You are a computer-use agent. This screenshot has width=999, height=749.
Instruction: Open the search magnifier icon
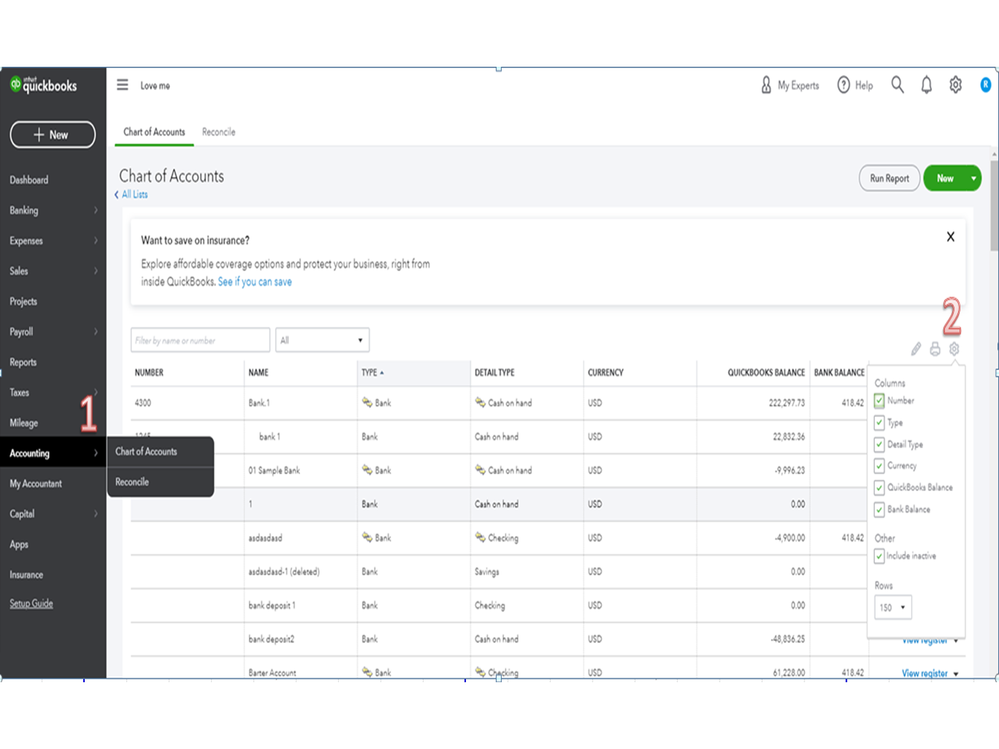(x=897, y=85)
